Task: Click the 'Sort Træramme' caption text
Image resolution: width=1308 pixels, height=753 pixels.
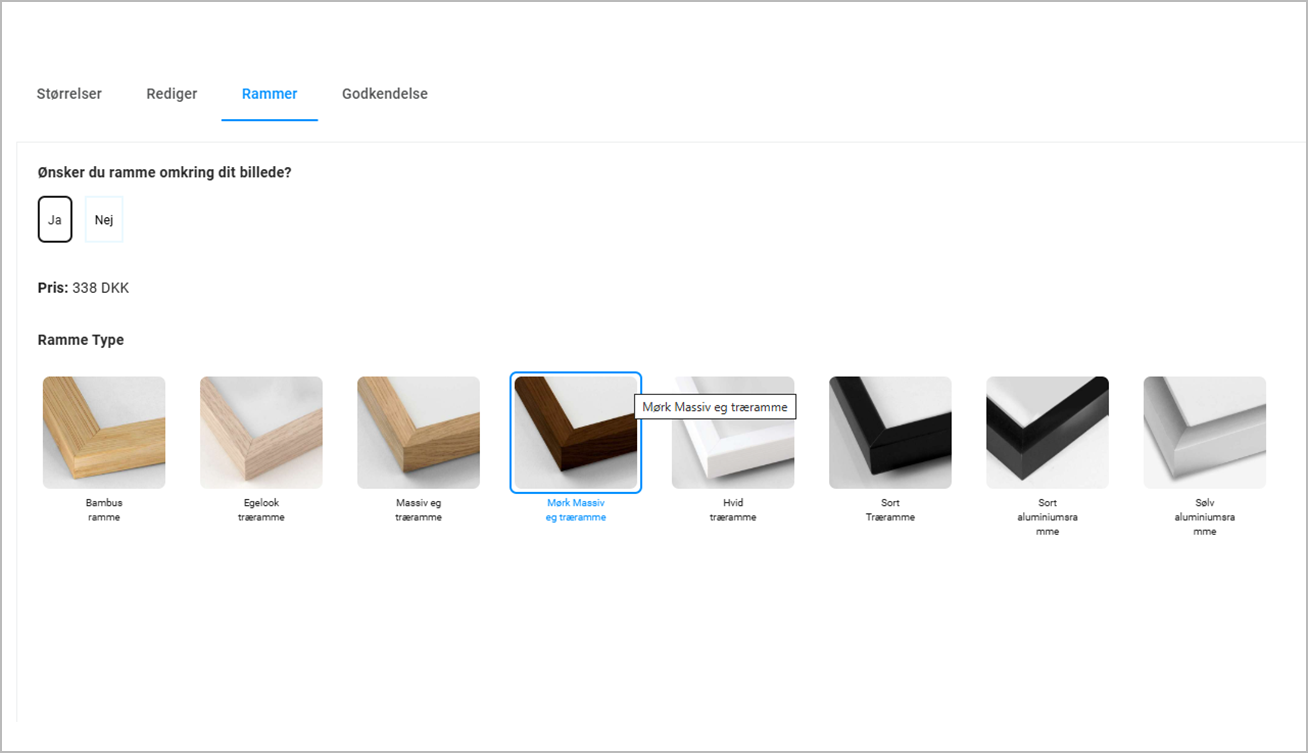Action: [890, 510]
